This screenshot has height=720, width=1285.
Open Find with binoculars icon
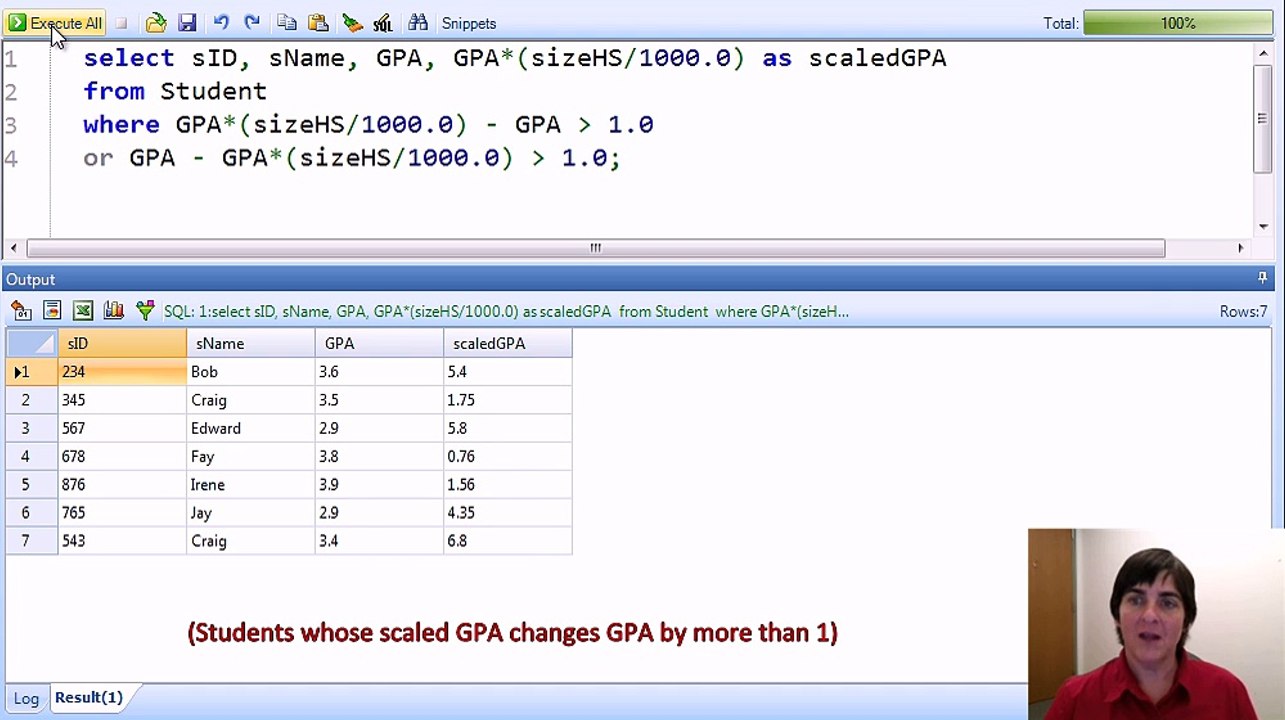(x=418, y=22)
